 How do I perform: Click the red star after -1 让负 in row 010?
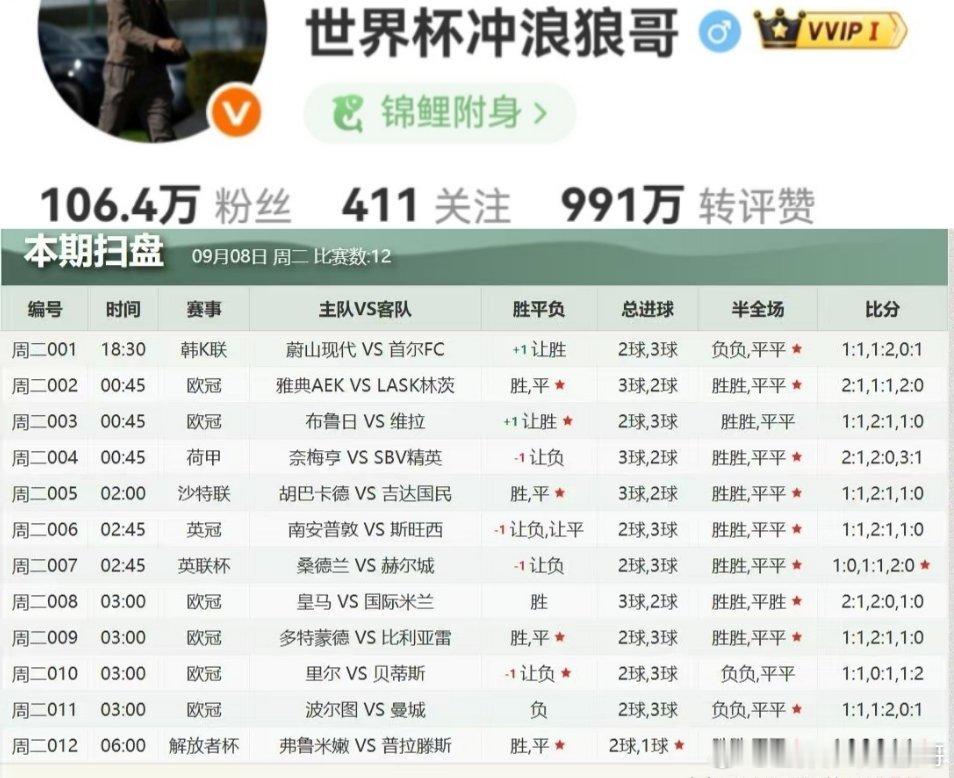coord(566,673)
